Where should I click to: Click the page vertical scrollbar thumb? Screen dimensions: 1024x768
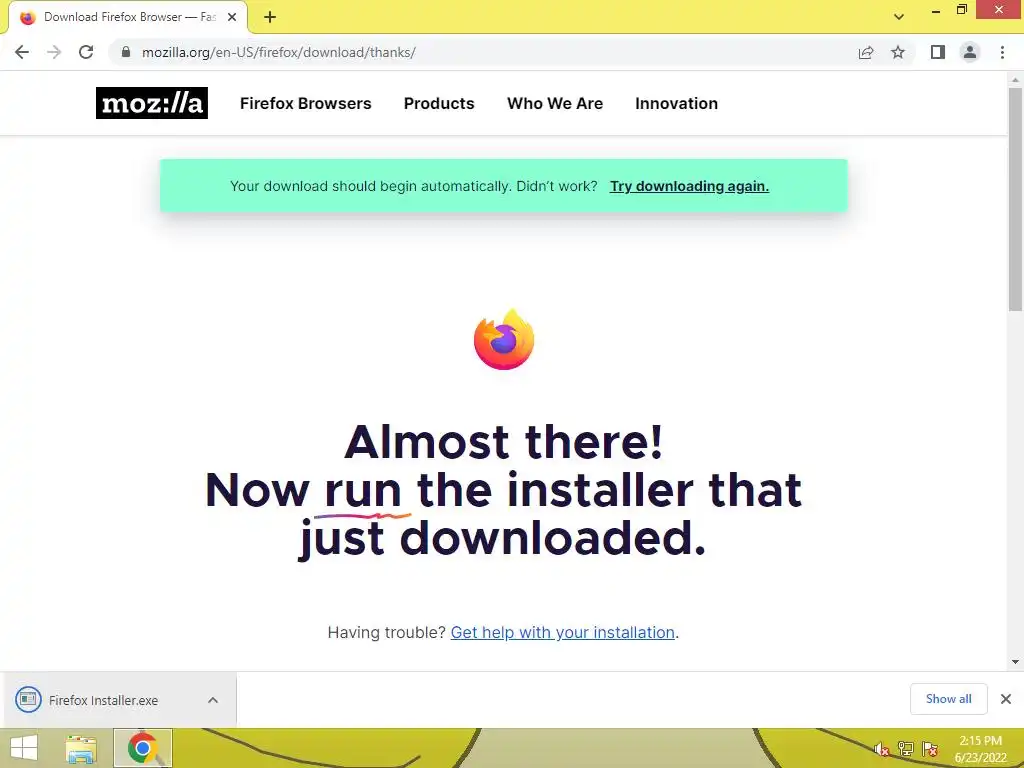(1015, 199)
